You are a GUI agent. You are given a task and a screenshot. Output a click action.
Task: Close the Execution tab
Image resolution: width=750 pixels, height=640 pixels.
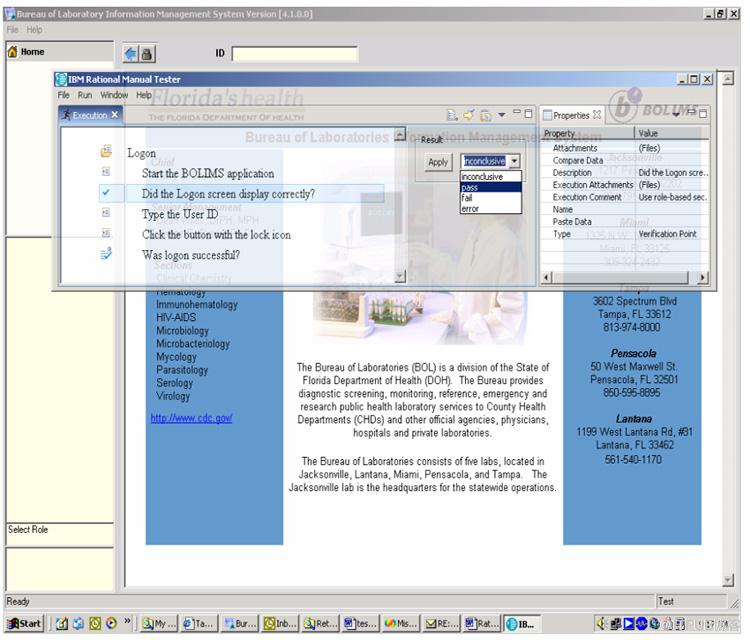tap(114, 115)
